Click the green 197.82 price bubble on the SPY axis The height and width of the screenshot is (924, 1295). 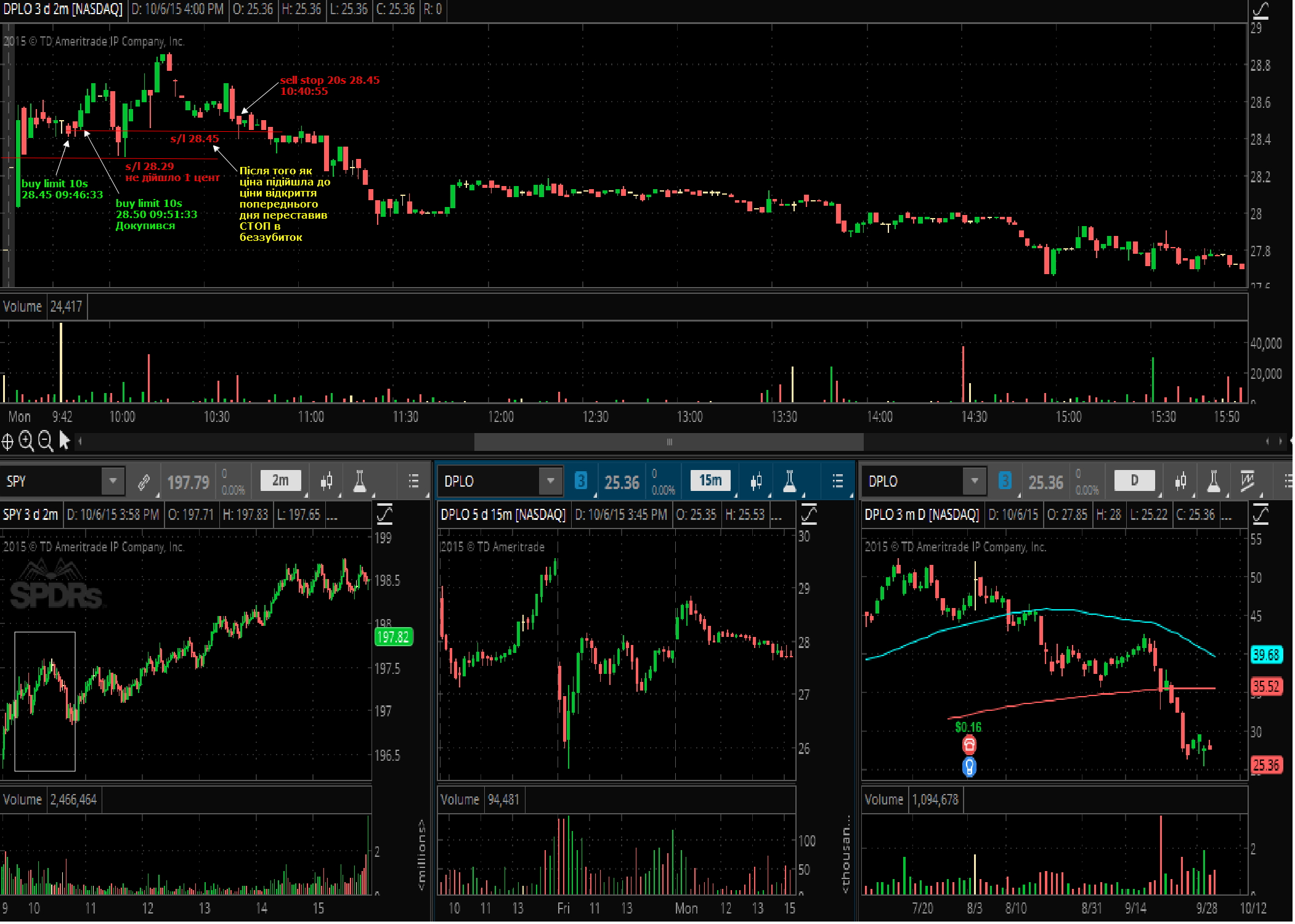tap(393, 637)
